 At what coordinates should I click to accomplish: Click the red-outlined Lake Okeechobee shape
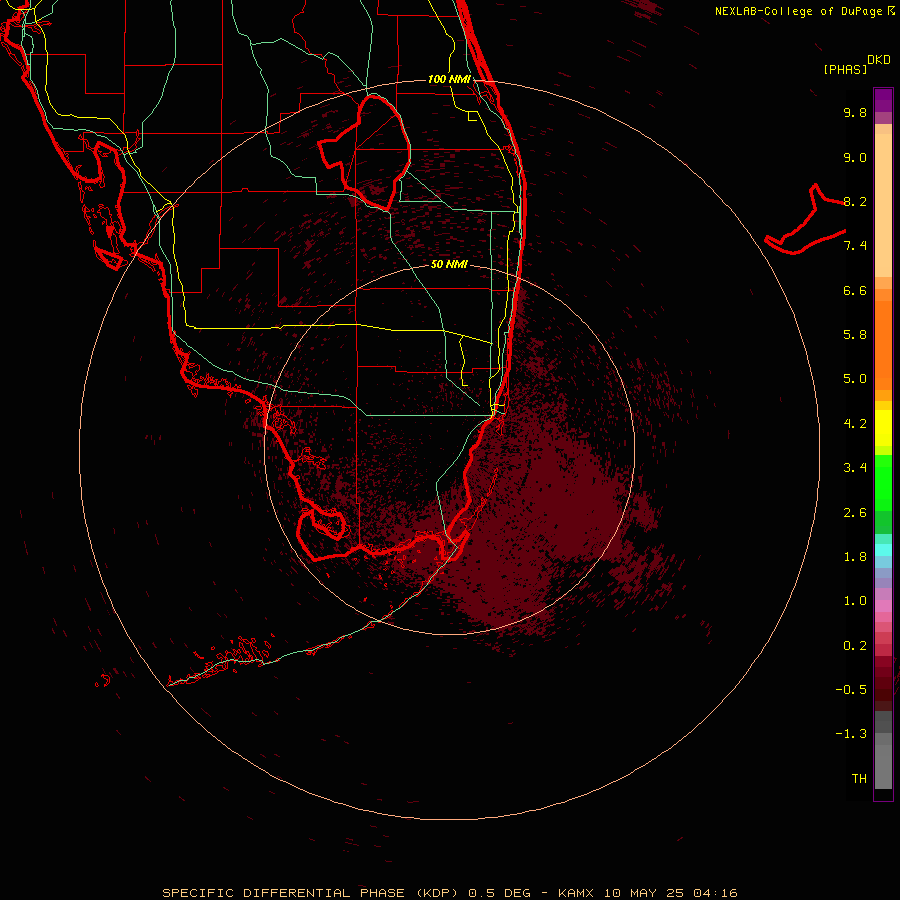pos(365,152)
